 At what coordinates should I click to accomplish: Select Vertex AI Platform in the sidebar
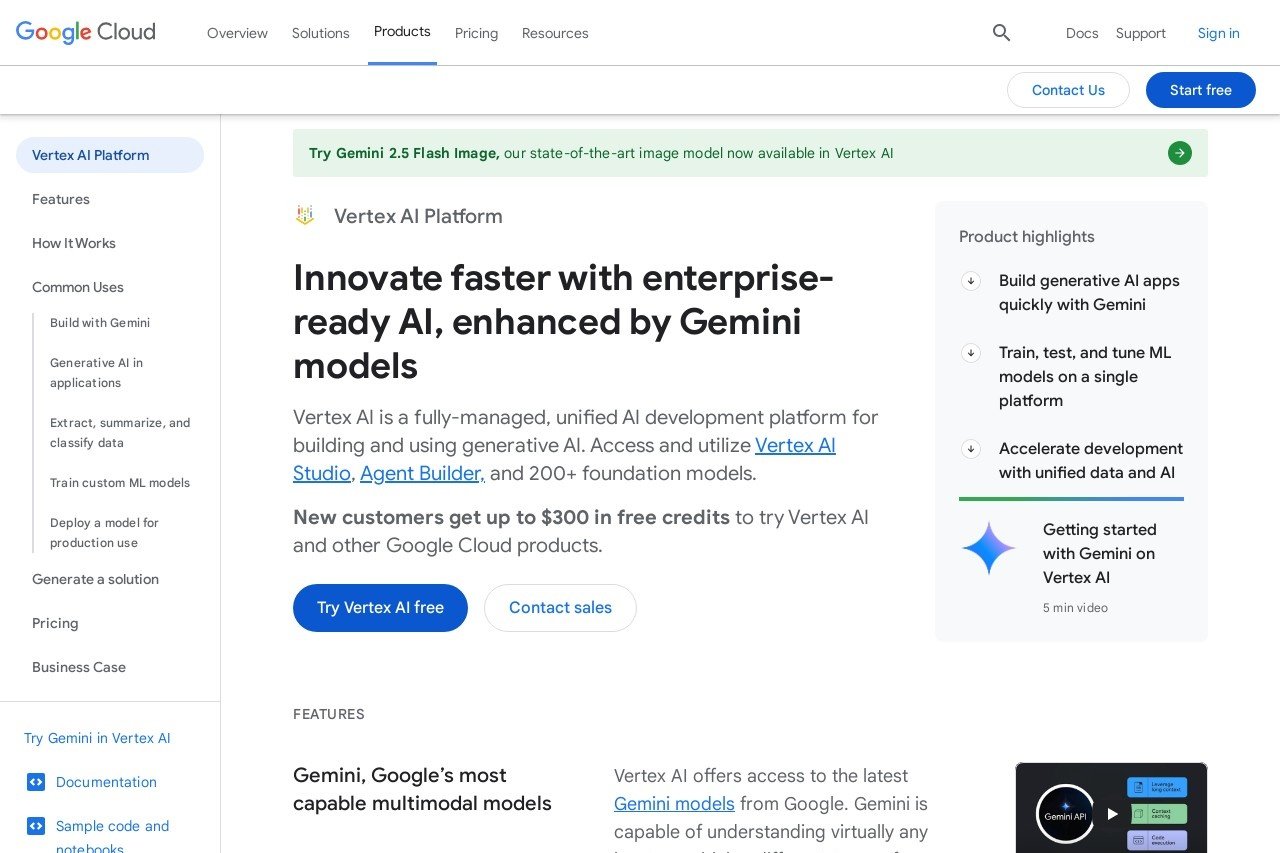point(110,155)
